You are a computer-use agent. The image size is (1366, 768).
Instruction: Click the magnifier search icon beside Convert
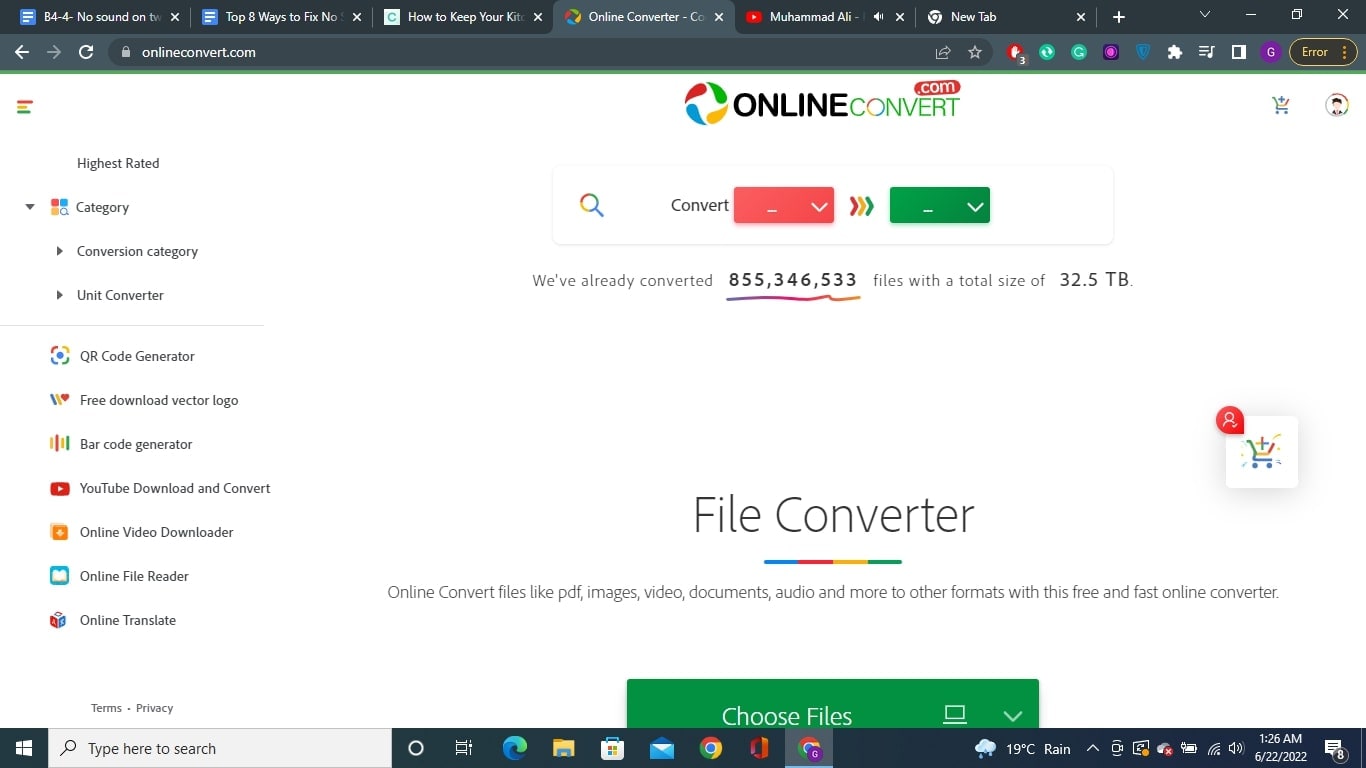coord(592,205)
